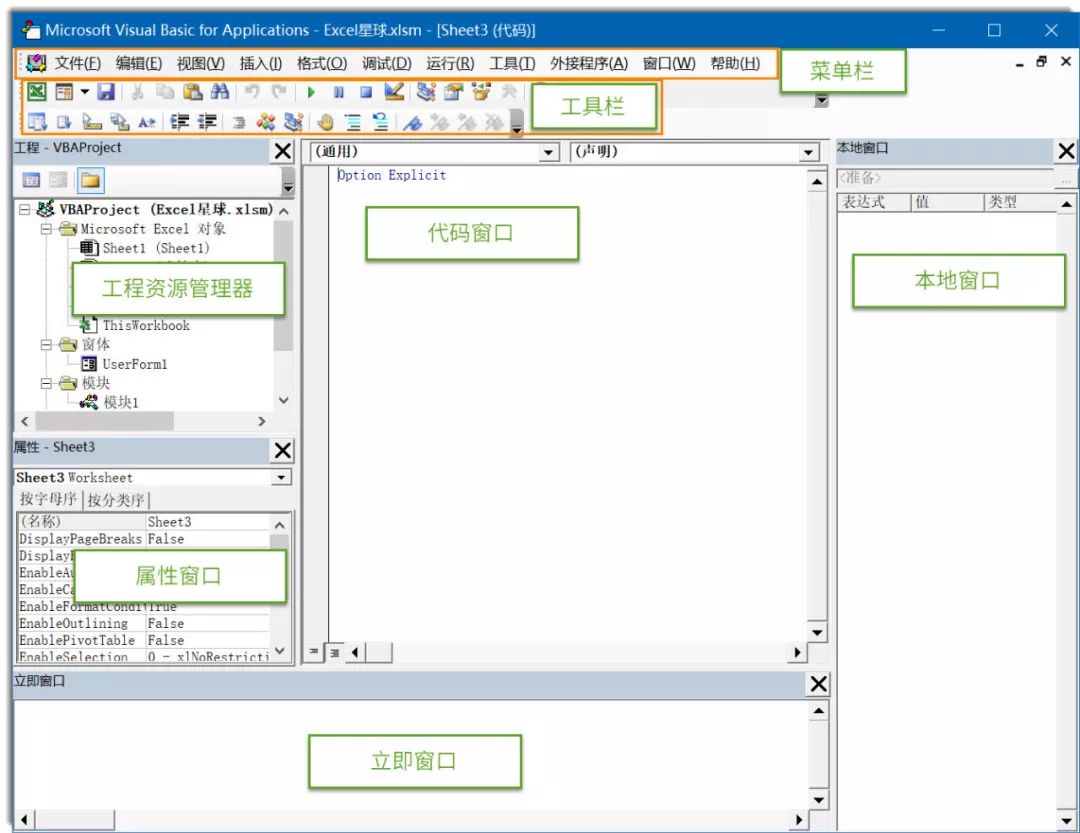Switch to Procedure View button below code
This screenshot has height=833, width=1080.
point(313,652)
